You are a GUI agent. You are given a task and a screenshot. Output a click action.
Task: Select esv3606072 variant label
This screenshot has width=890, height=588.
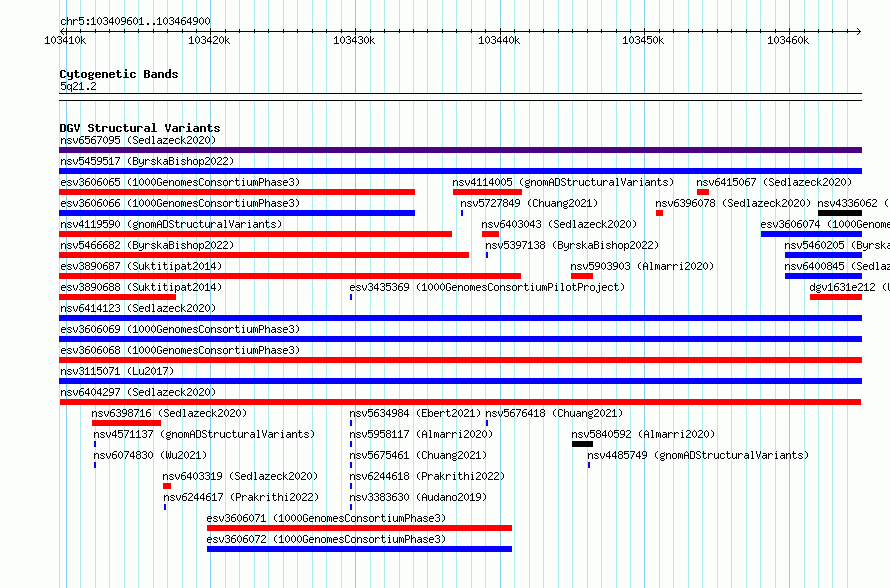[x=326, y=539]
